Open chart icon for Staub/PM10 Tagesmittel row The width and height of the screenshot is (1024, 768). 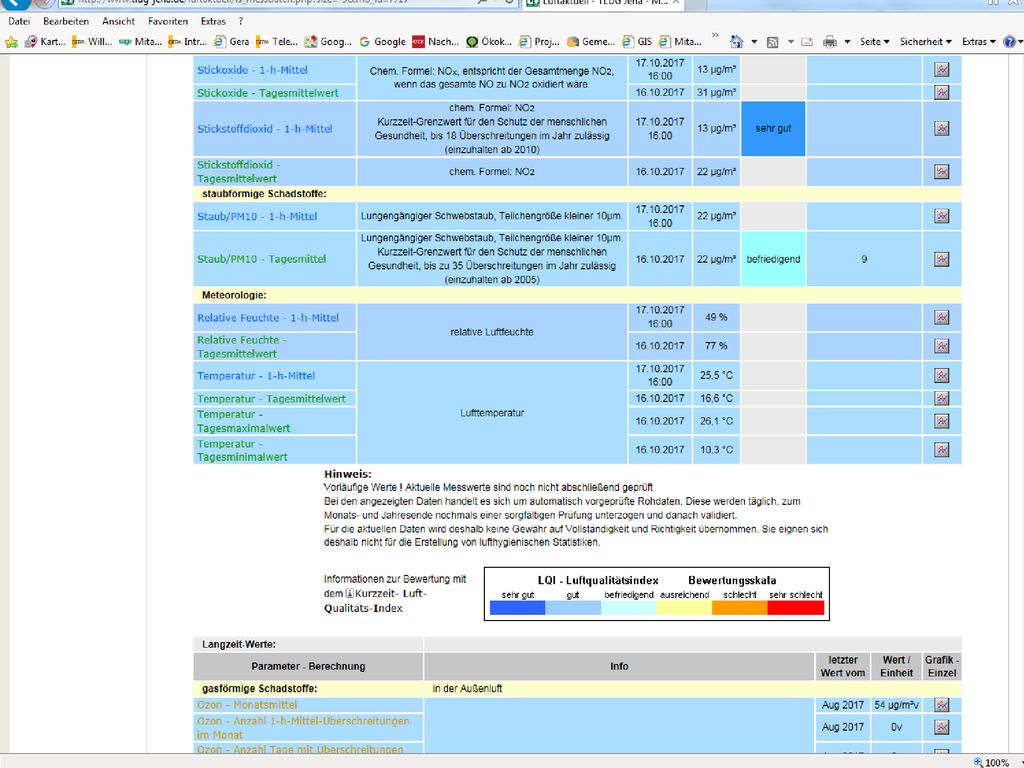(x=941, y=259)
